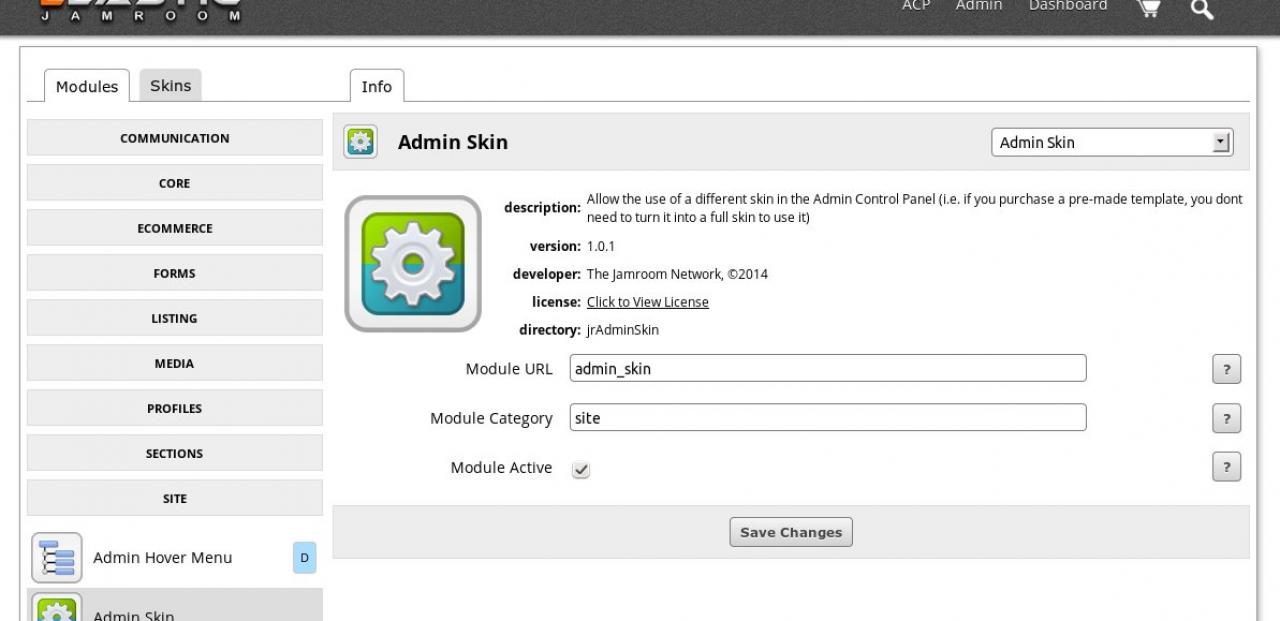Open the Admin Skin module dropdown

(x=1111, y=142)
